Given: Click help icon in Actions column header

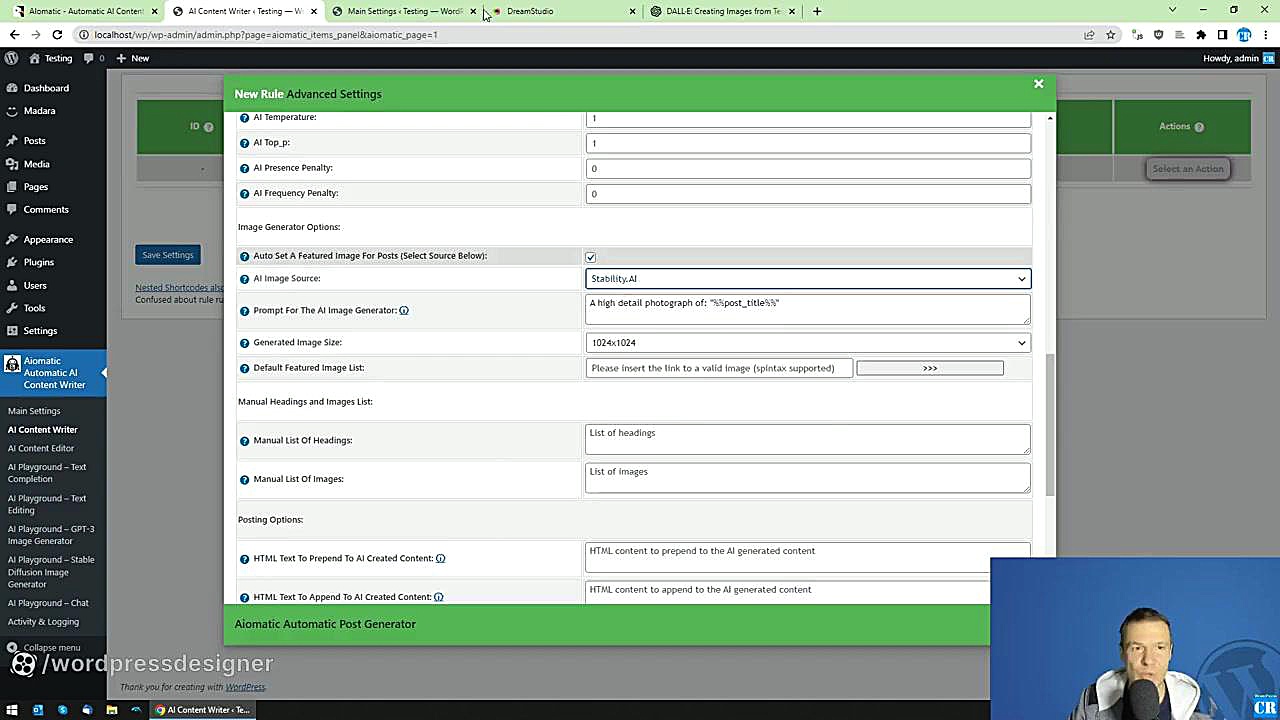Looking at the screenshot, I should pyautogui.click(x=1198, y=127).
